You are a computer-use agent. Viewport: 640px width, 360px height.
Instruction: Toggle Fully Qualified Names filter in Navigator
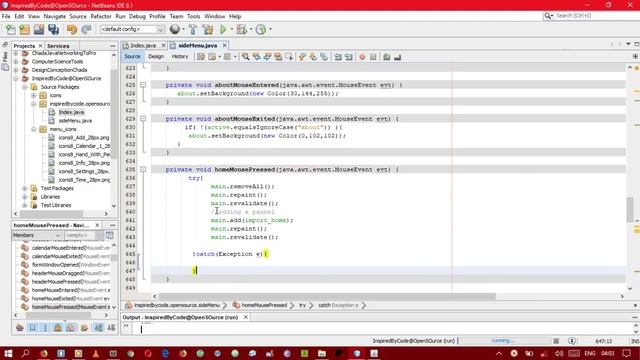pos(84,327)
